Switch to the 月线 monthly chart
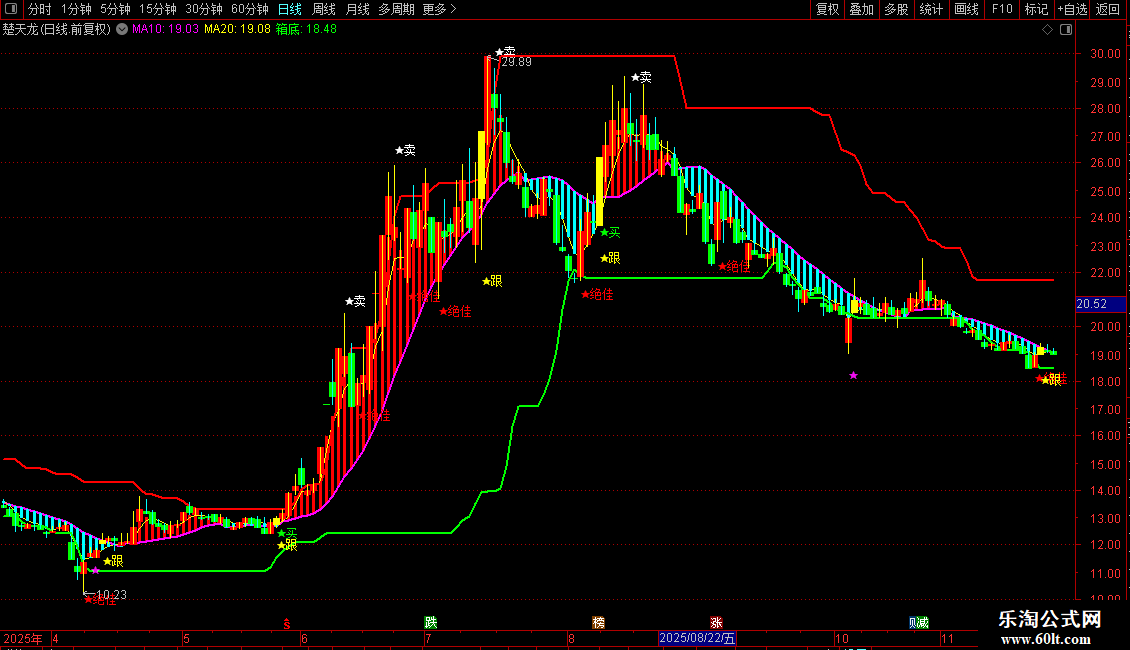 357,9
